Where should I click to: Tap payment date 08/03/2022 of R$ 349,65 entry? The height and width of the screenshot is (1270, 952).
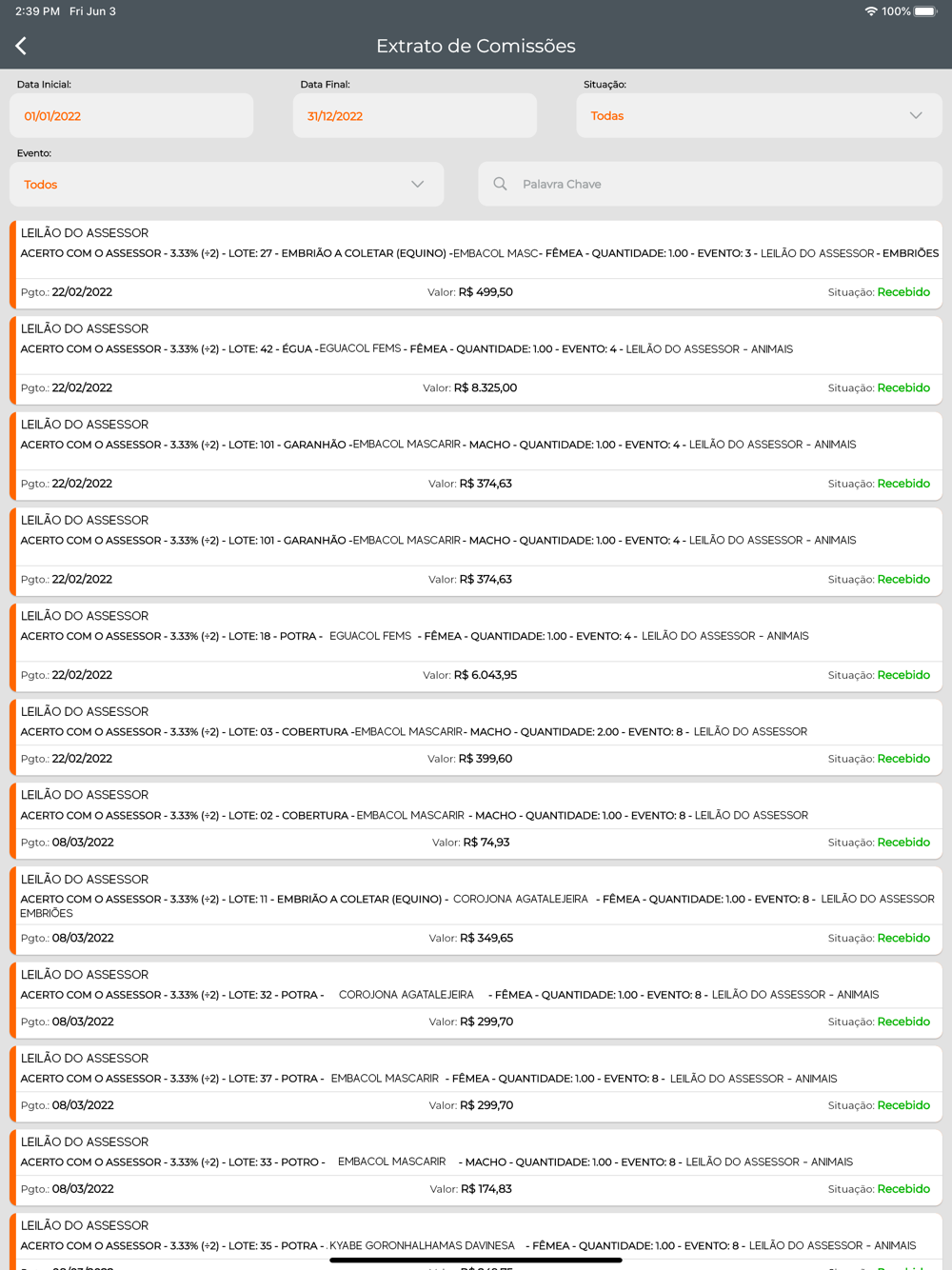tap(83, 938)
